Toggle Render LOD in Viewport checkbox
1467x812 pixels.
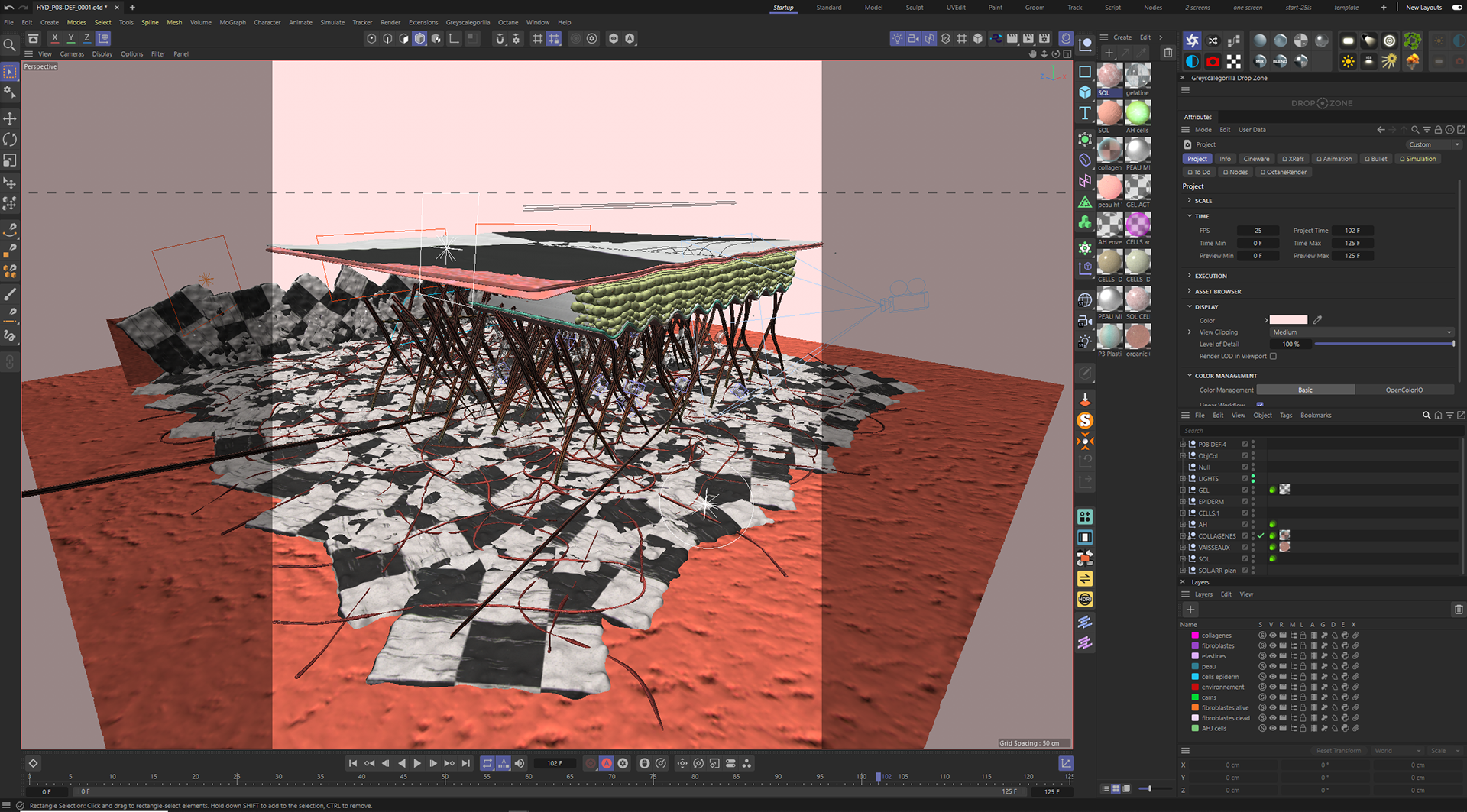click(1273, 356)
